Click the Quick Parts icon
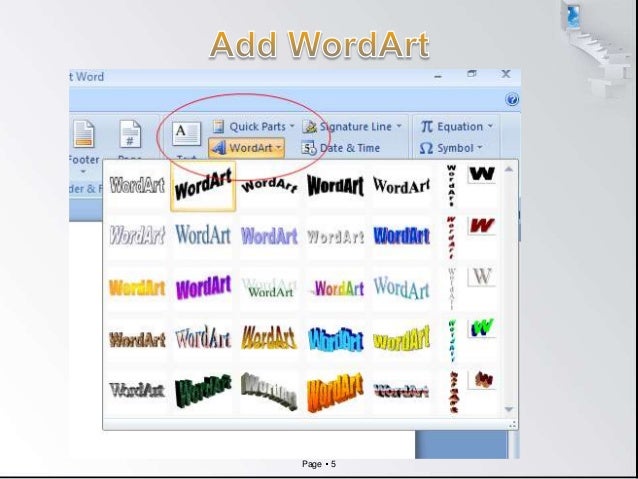 click(218, 127)
